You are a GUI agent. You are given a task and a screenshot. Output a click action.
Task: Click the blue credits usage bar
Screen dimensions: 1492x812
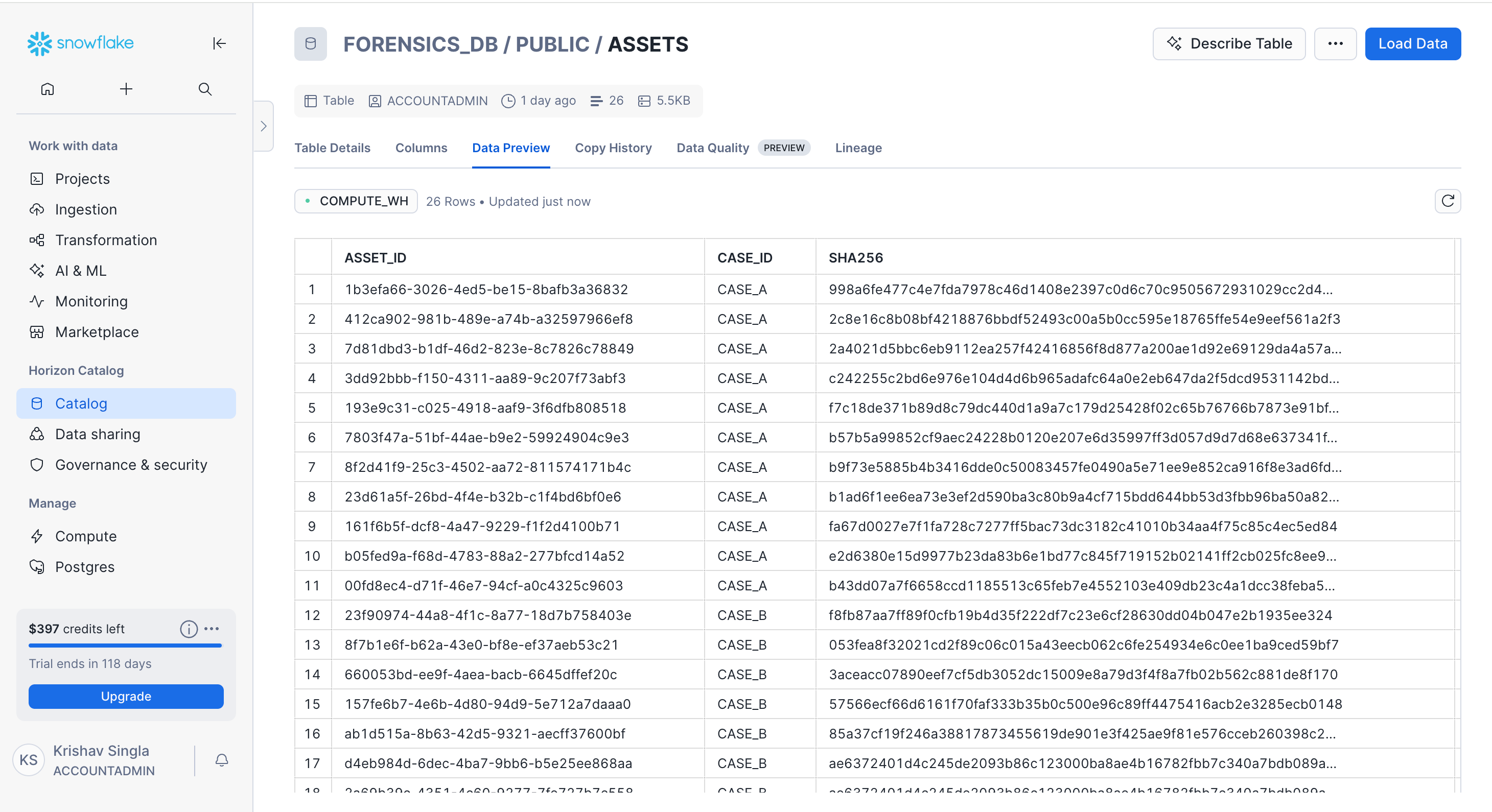click(x=125, y=646)
